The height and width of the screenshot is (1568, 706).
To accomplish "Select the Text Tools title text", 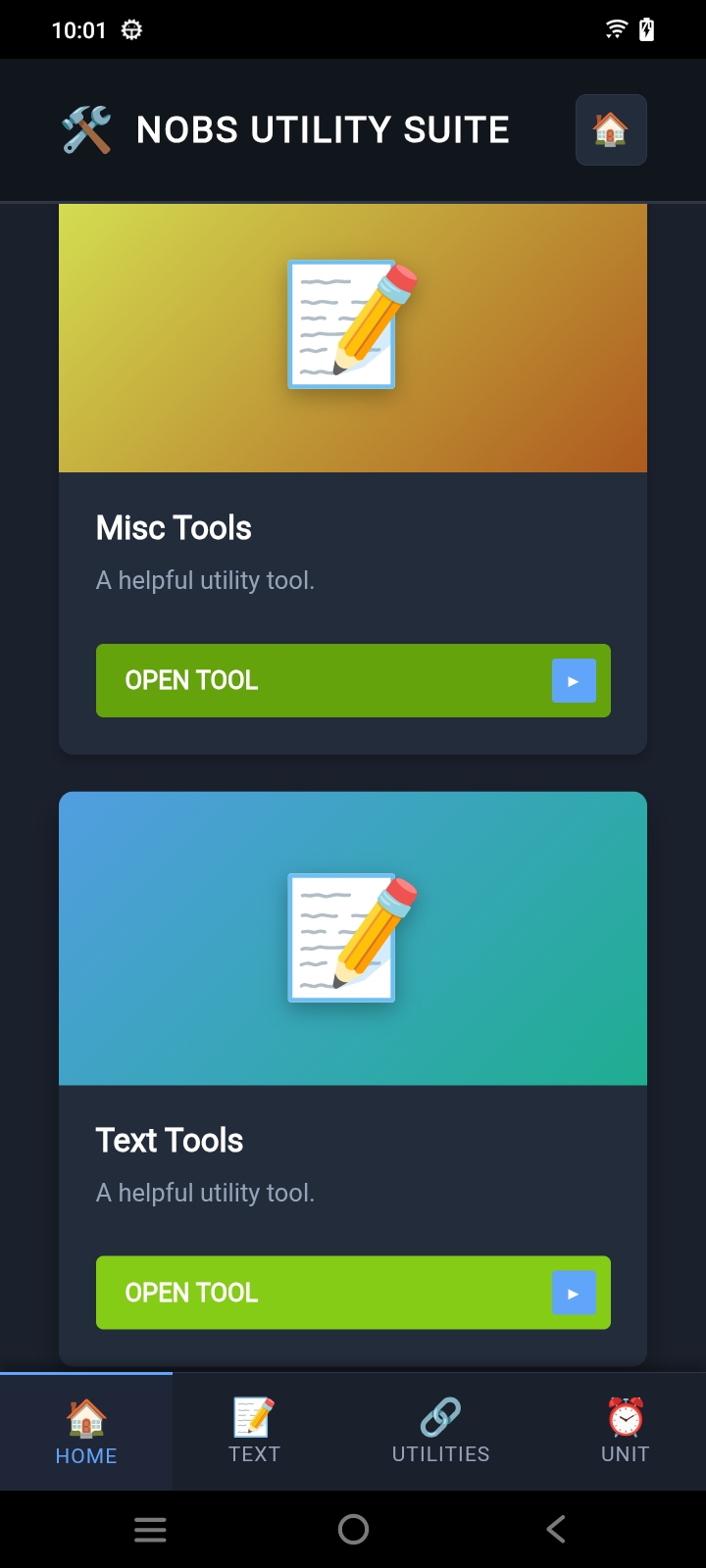I will click(170, 1141).
